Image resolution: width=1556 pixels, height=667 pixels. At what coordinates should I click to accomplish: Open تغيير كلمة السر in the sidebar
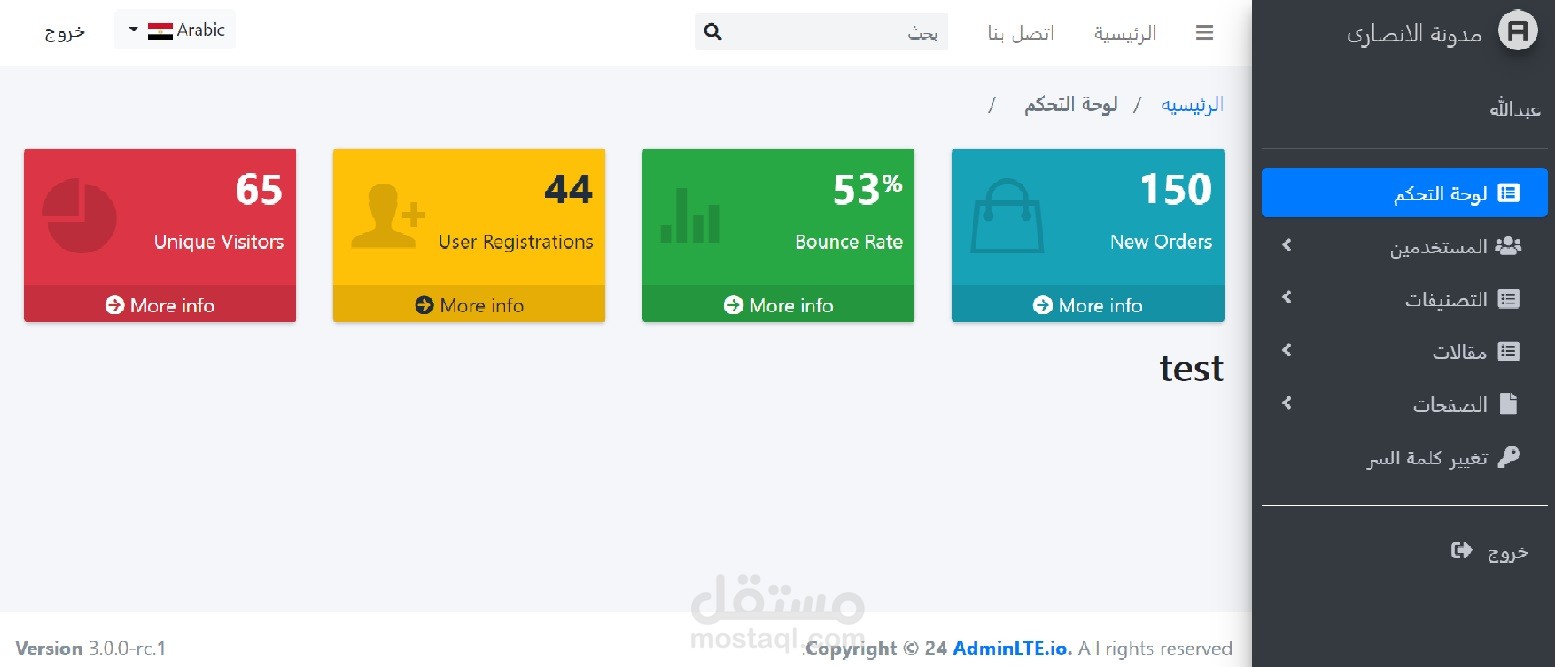click(x=1405, y=457)
